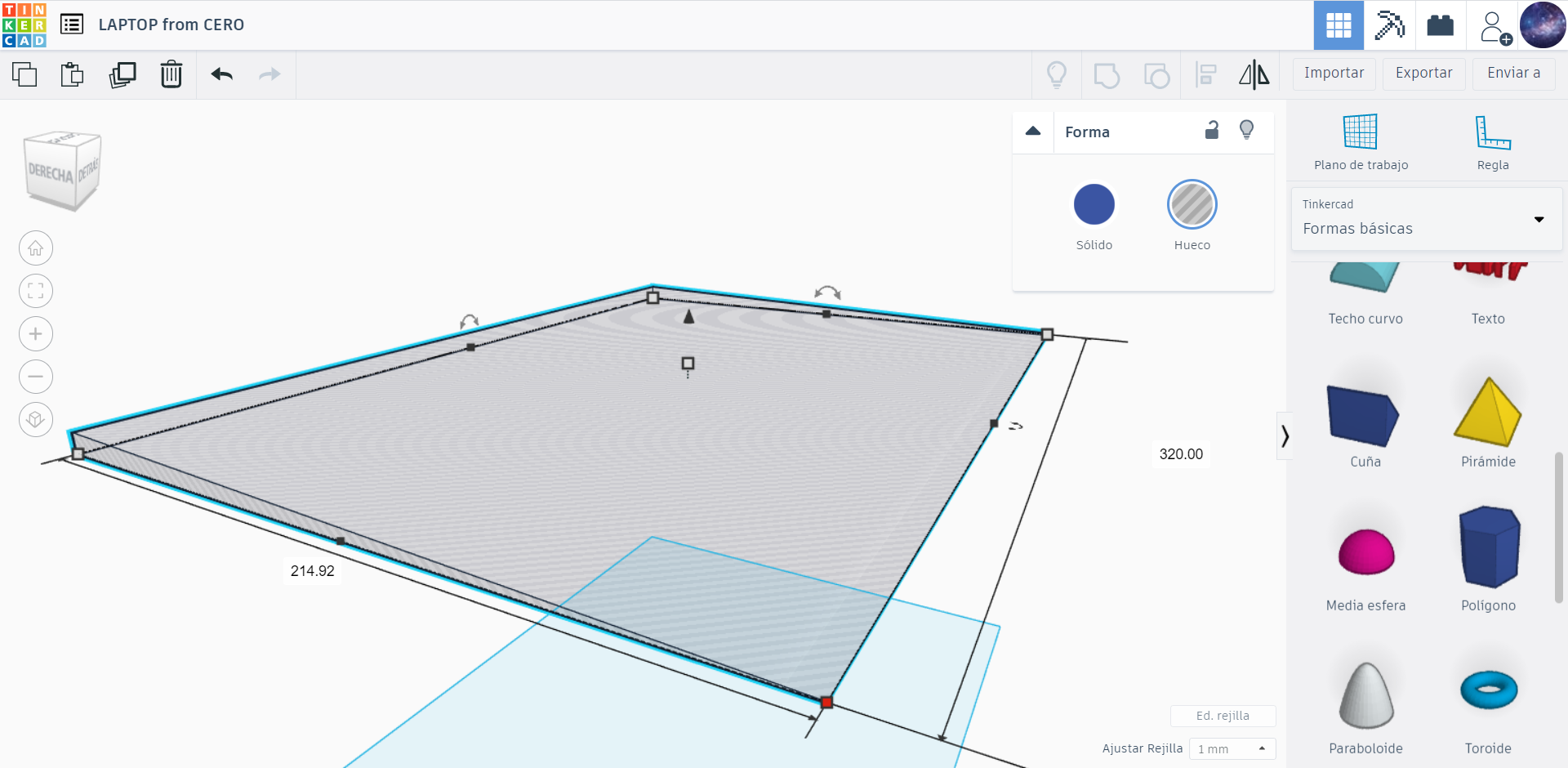Select the Plano de trabajo tool
Image resolution: width=1568 pixels, height=768 pixels.
(1361, 143)
